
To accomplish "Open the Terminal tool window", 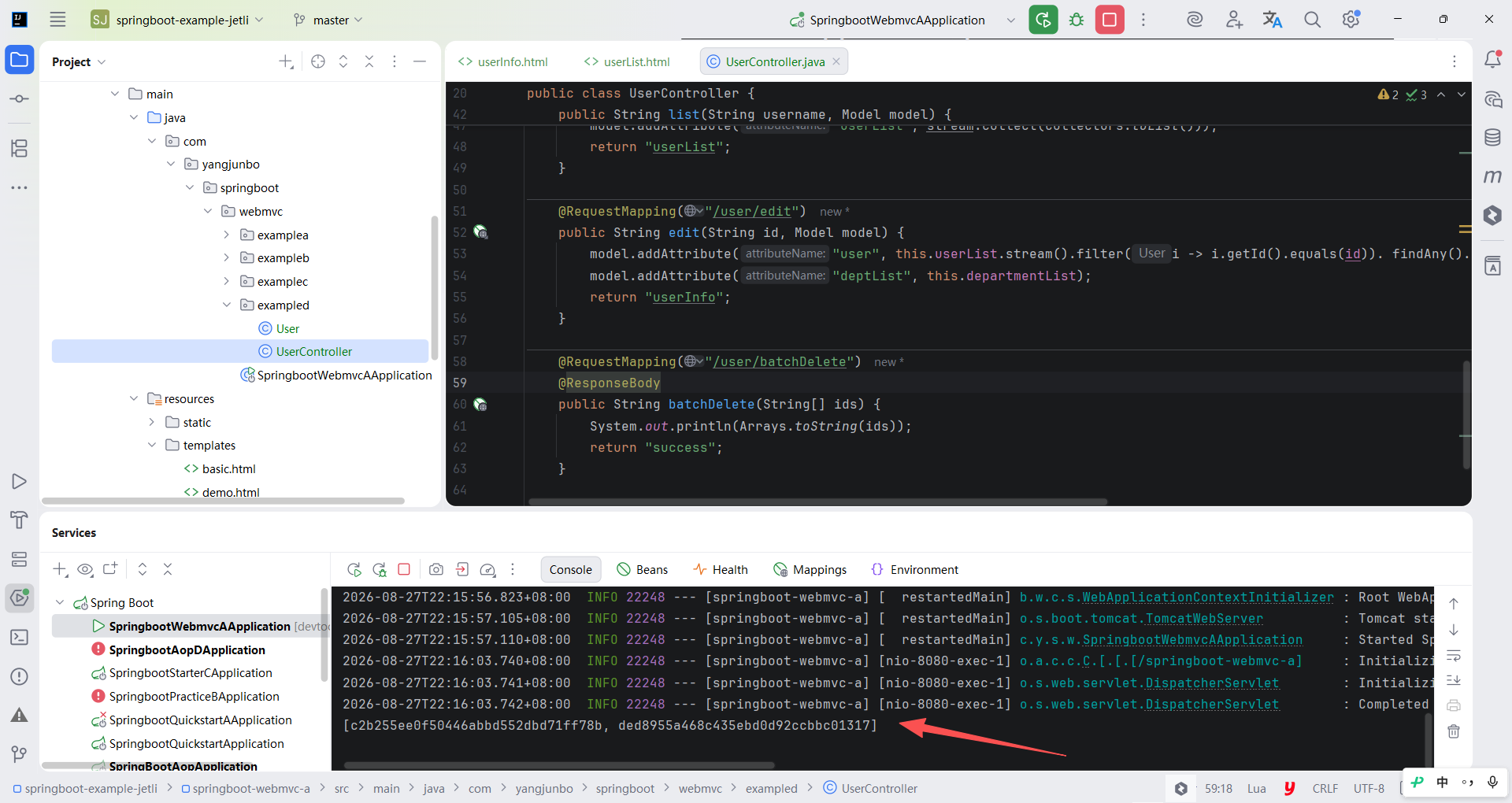I will (20, 638).
